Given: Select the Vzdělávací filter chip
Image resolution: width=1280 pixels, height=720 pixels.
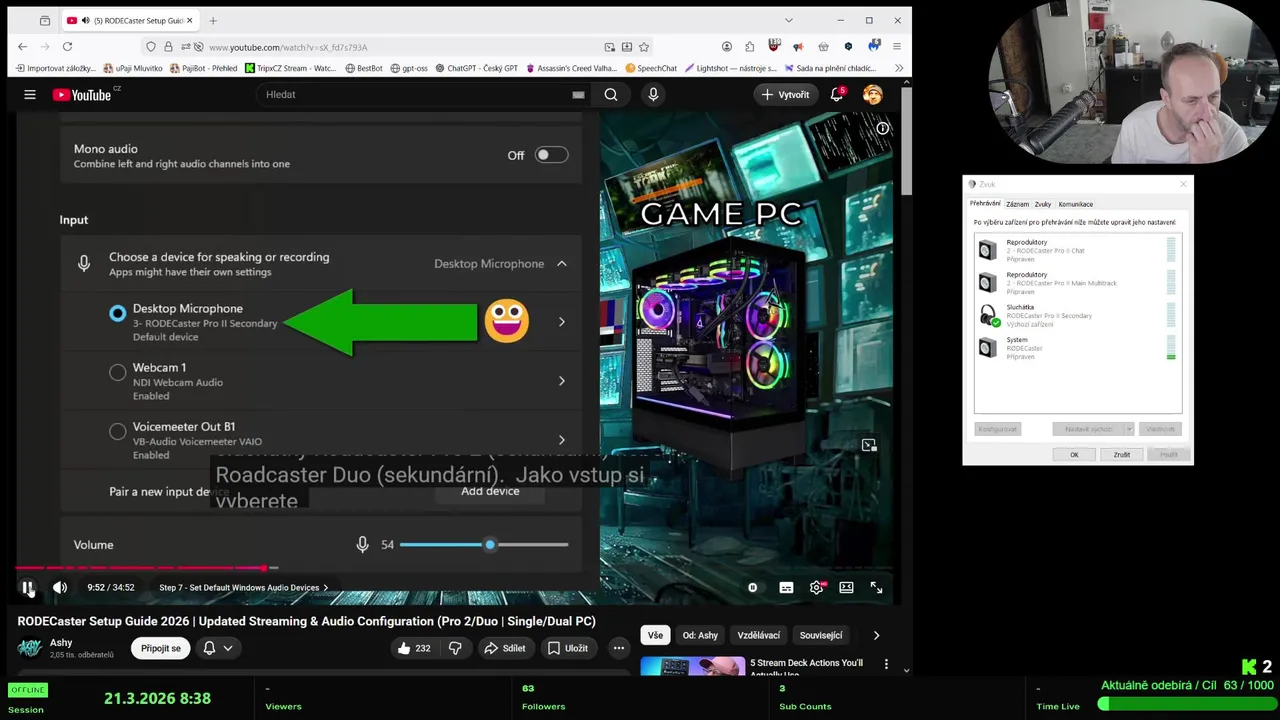Looking at the screenshot, I should pos(759,635).
